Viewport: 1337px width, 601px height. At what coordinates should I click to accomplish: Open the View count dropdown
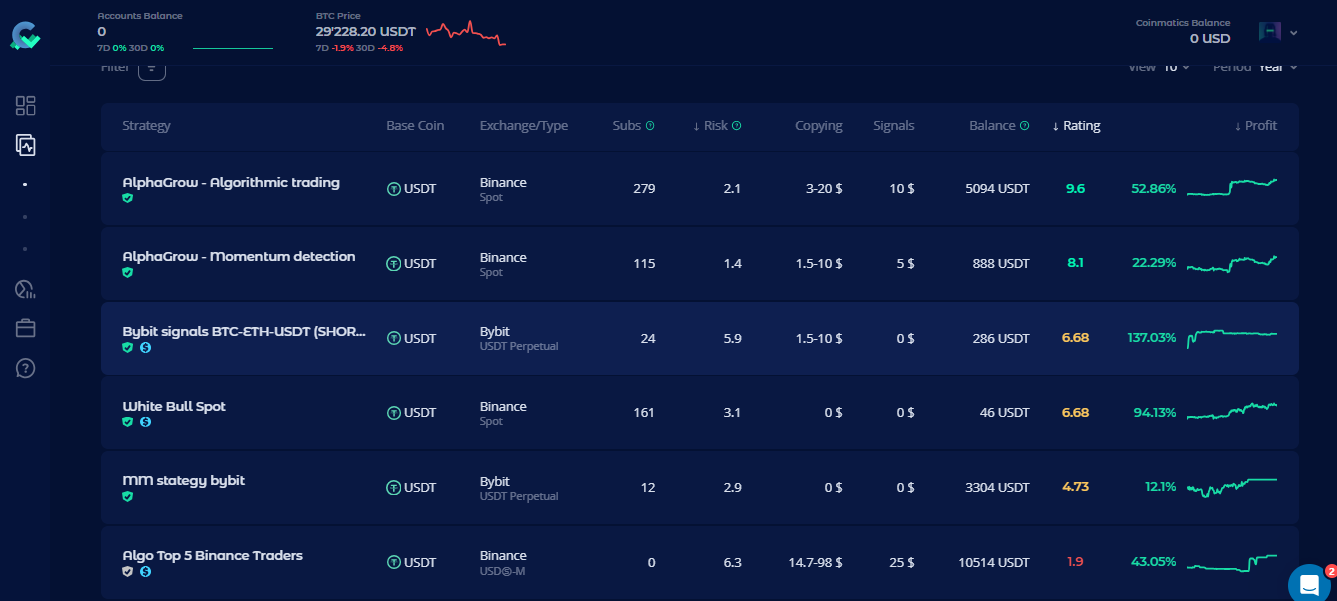(x=1176, y=67)
